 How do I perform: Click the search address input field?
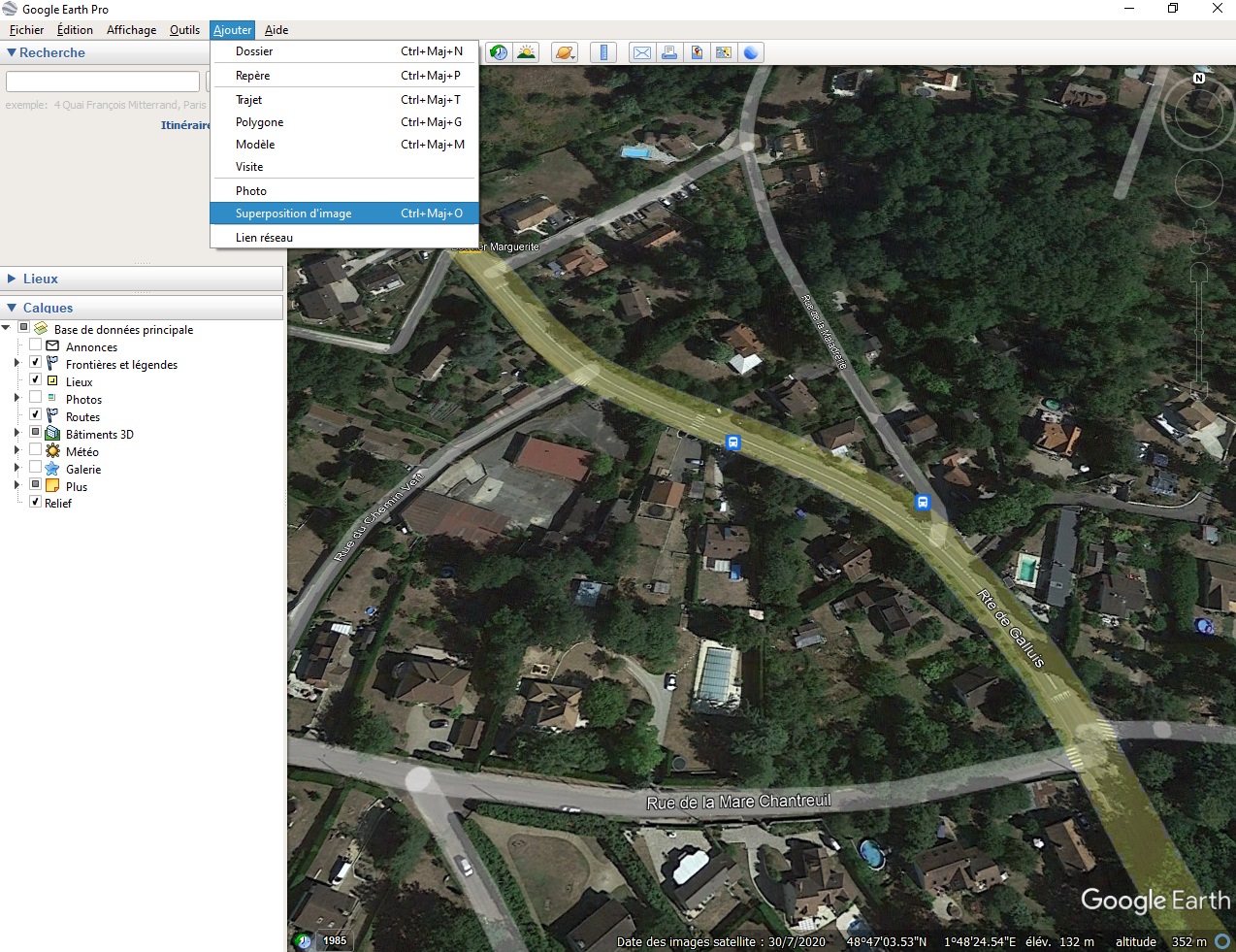pyautogui.click(x=103, y=82)
